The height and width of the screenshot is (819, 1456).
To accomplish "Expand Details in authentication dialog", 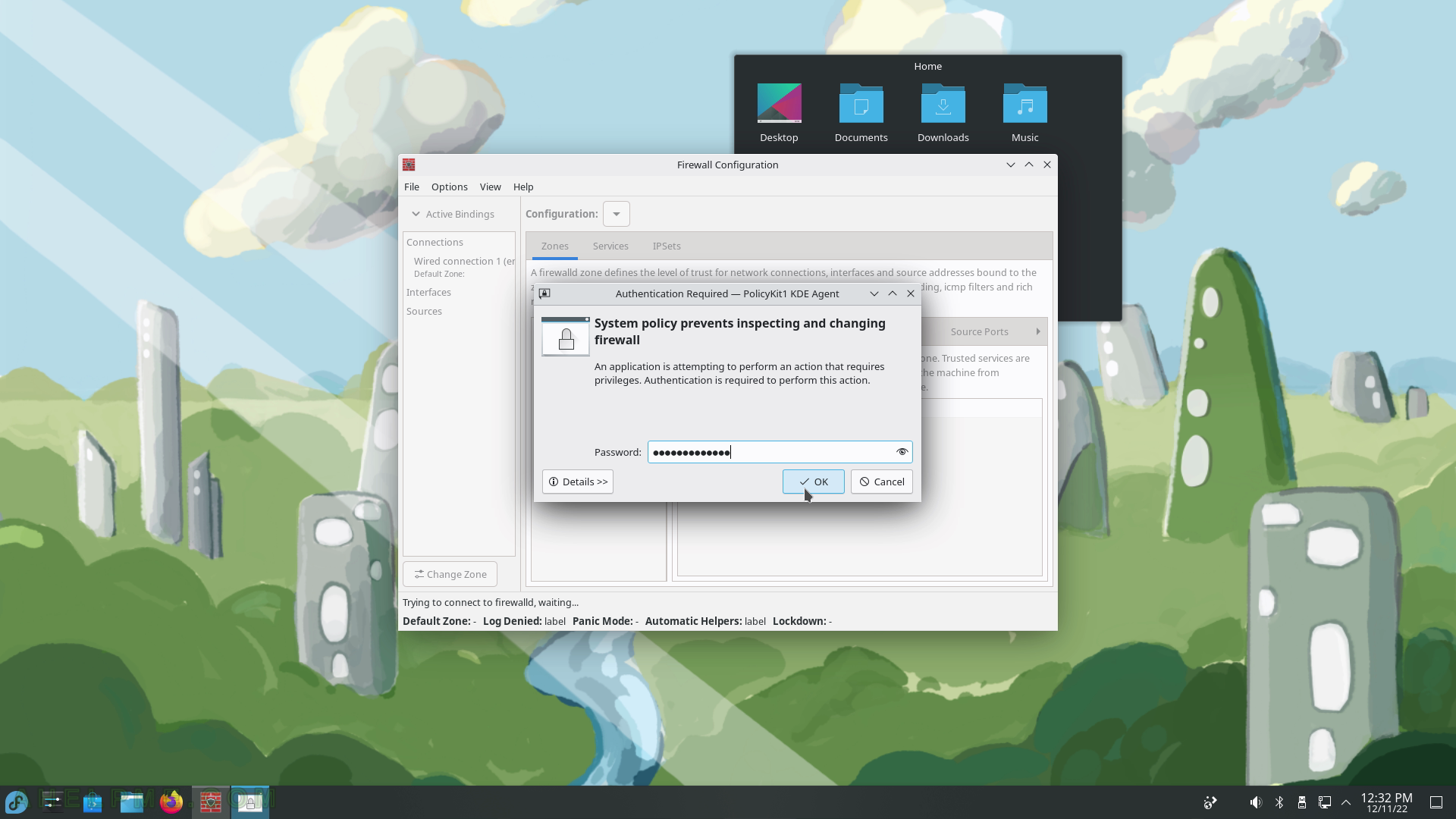I will click(x=578, y=482).
